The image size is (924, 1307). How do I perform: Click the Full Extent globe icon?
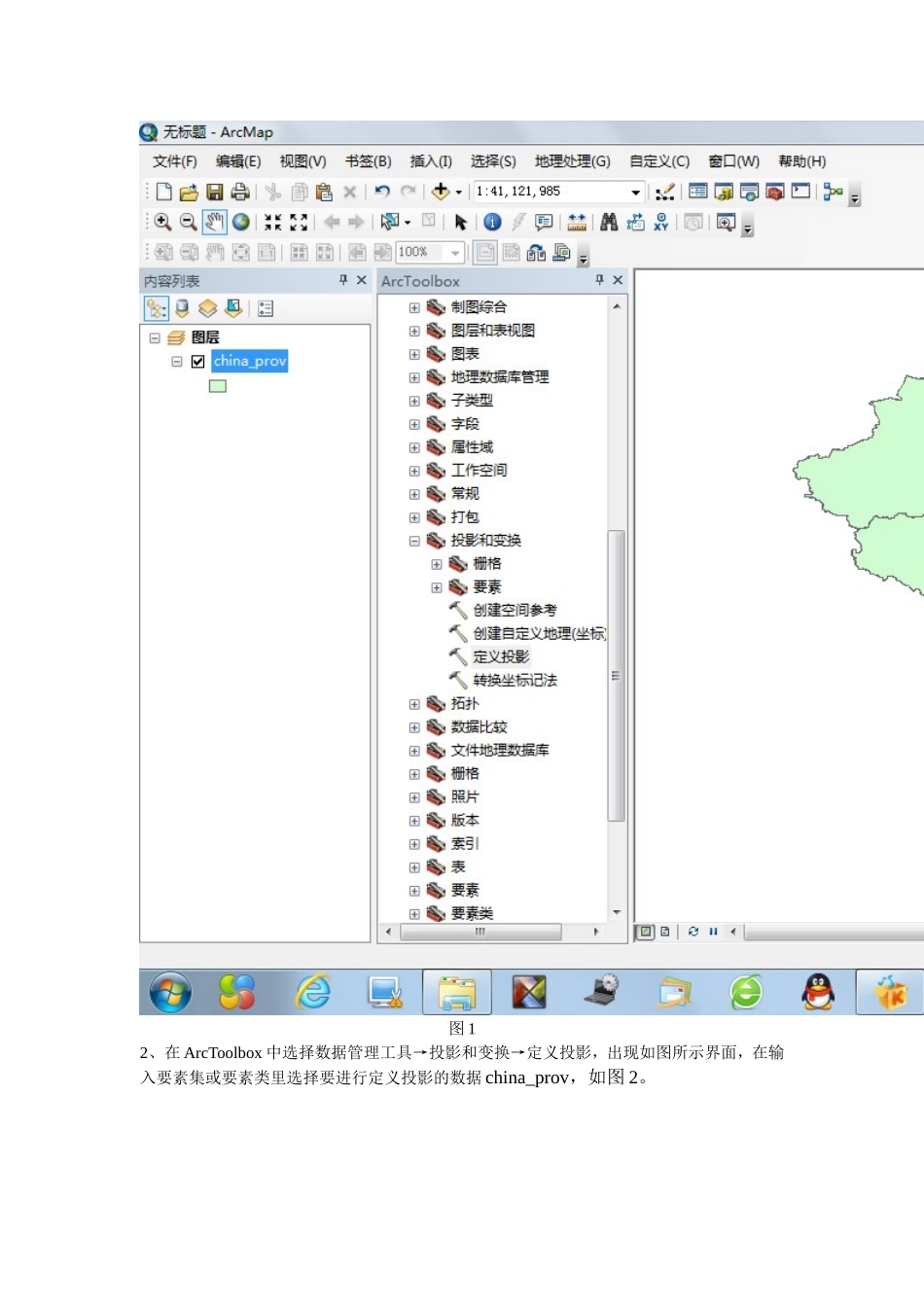click(240, 222)
